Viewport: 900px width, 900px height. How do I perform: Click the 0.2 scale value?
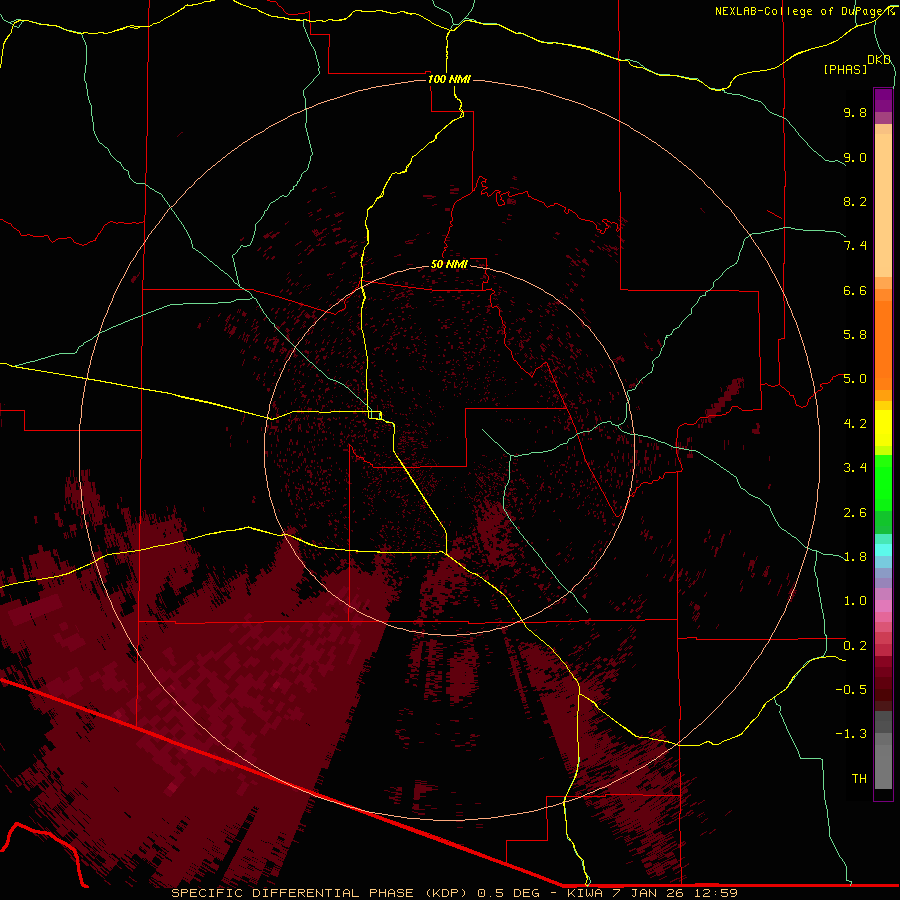(x=855, y=646)
